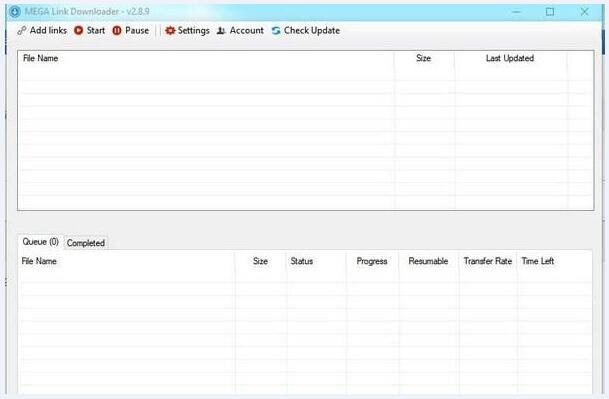Click the queue Size column header
This screenshot has height=399, width=609.
click(x=260, y=261)
